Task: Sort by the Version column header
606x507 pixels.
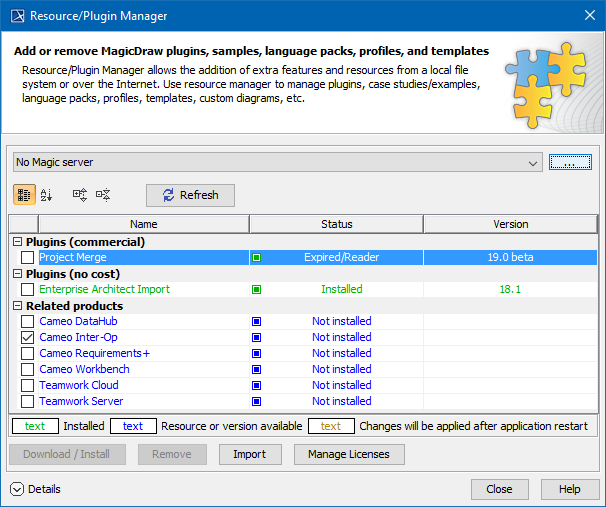Action: [511, 224]
